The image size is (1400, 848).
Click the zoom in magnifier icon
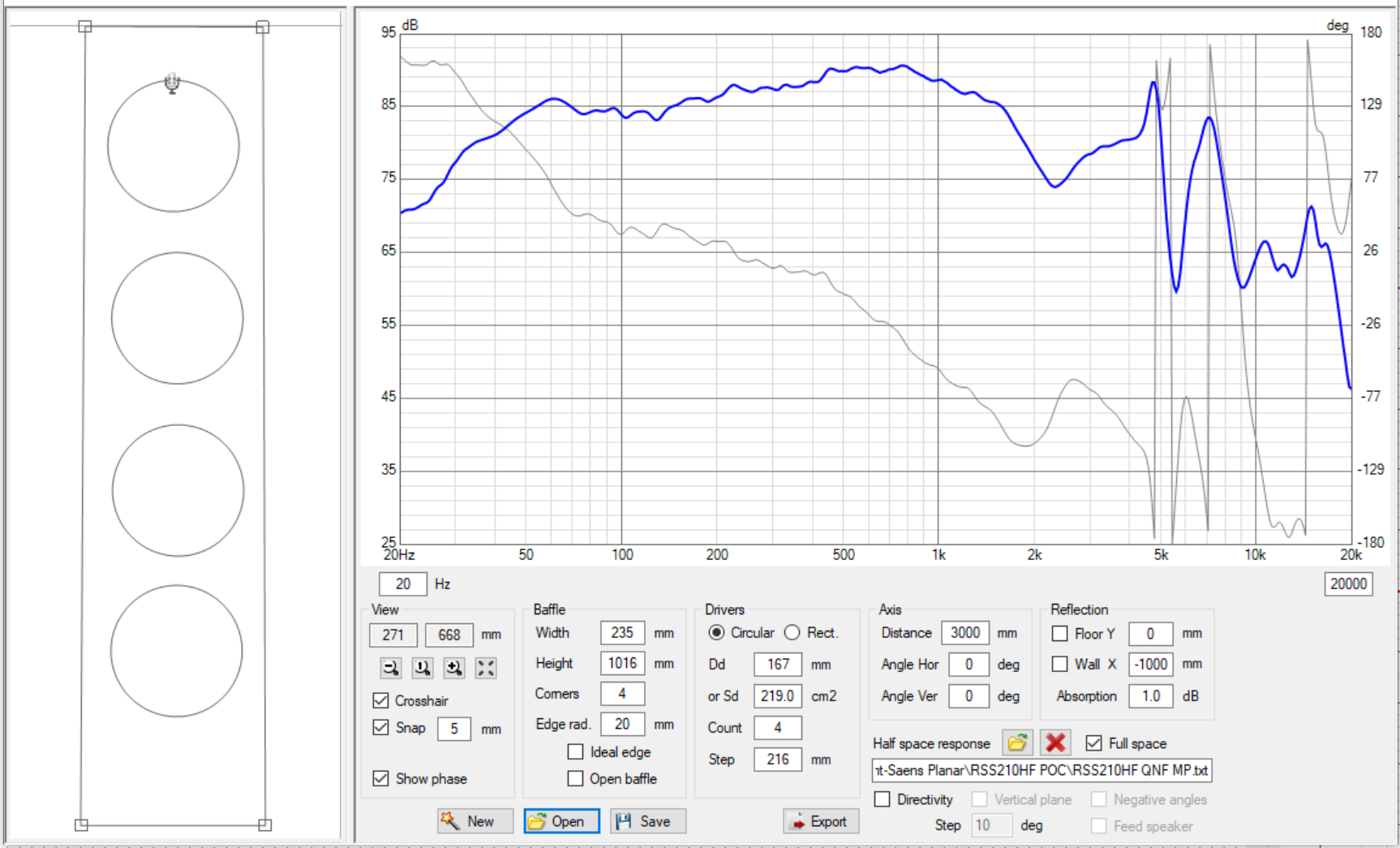(453, 668)
